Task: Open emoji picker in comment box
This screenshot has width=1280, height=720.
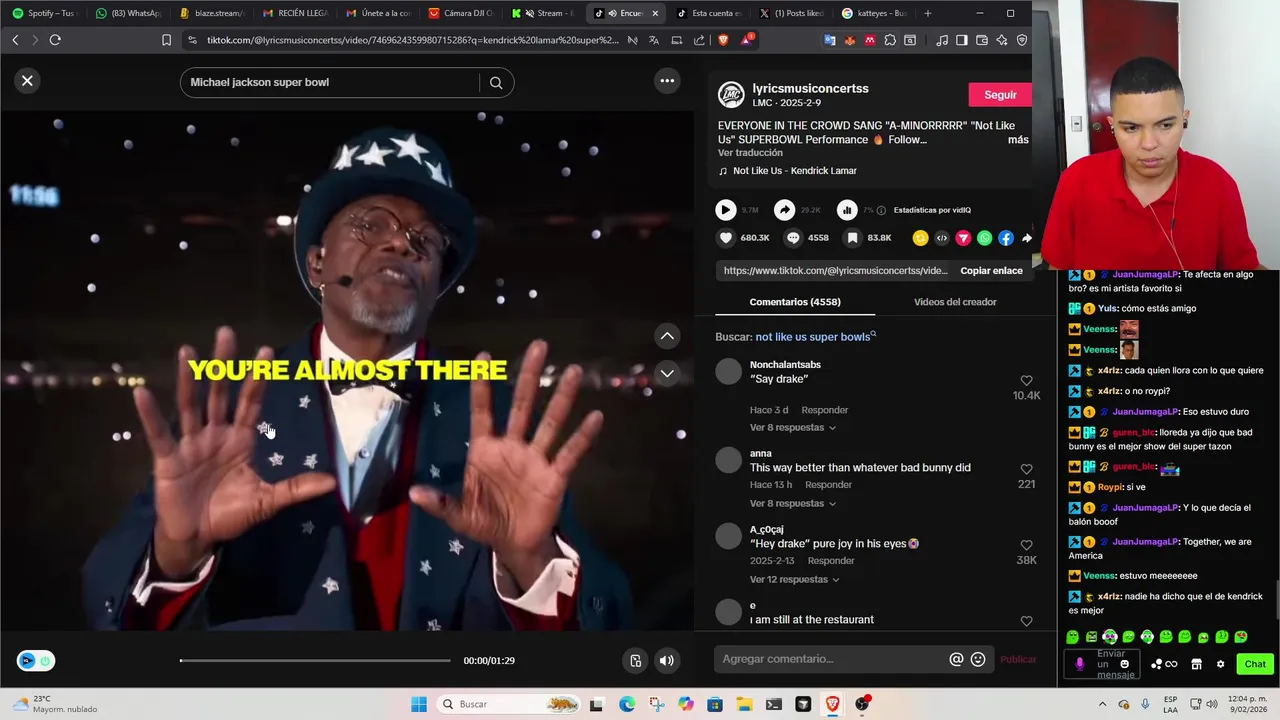Action: coord(978,659)
